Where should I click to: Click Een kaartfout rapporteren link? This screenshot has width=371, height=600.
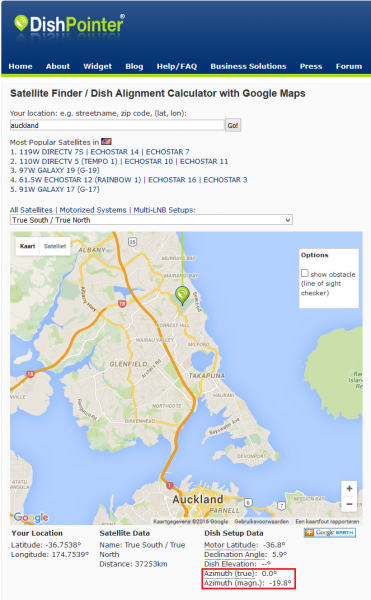(x=327, y=521)
